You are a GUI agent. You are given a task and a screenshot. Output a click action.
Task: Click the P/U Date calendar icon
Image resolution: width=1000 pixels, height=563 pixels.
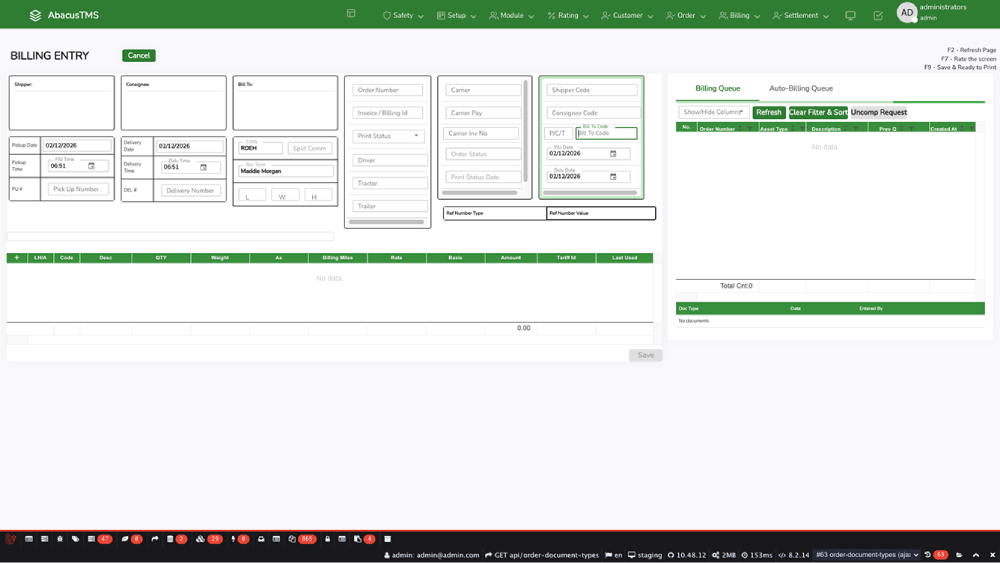[x=613, y=154]
